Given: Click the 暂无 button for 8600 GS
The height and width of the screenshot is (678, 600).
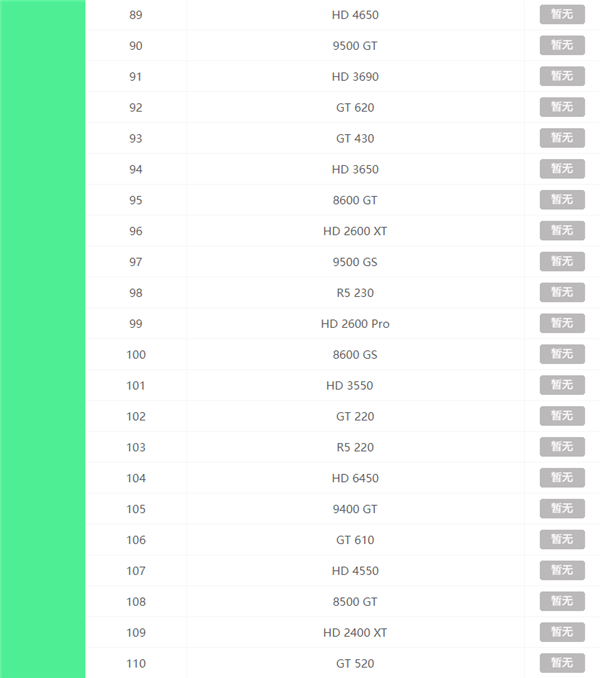Looking at the screenshot, I should [x=562, y=355].
